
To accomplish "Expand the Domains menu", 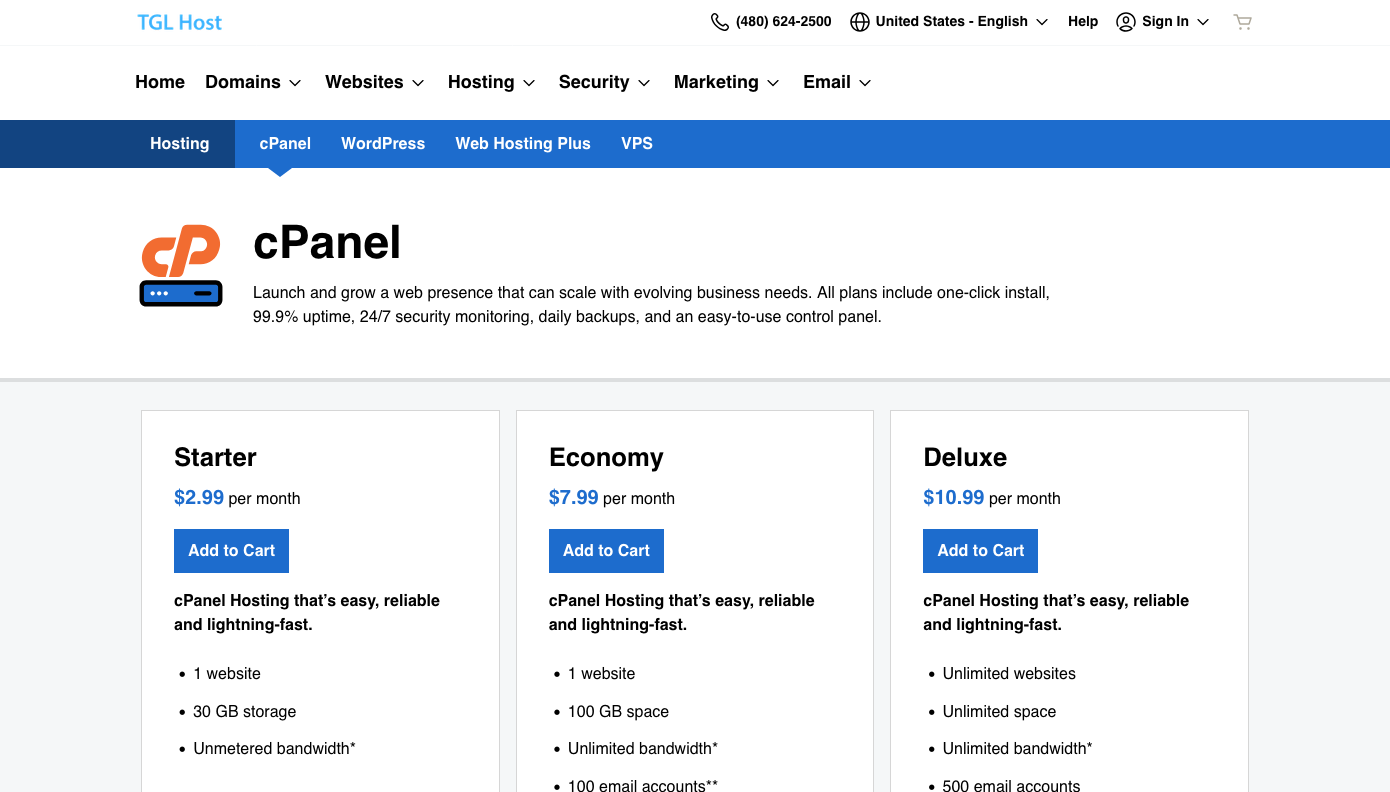I will 253,82.
